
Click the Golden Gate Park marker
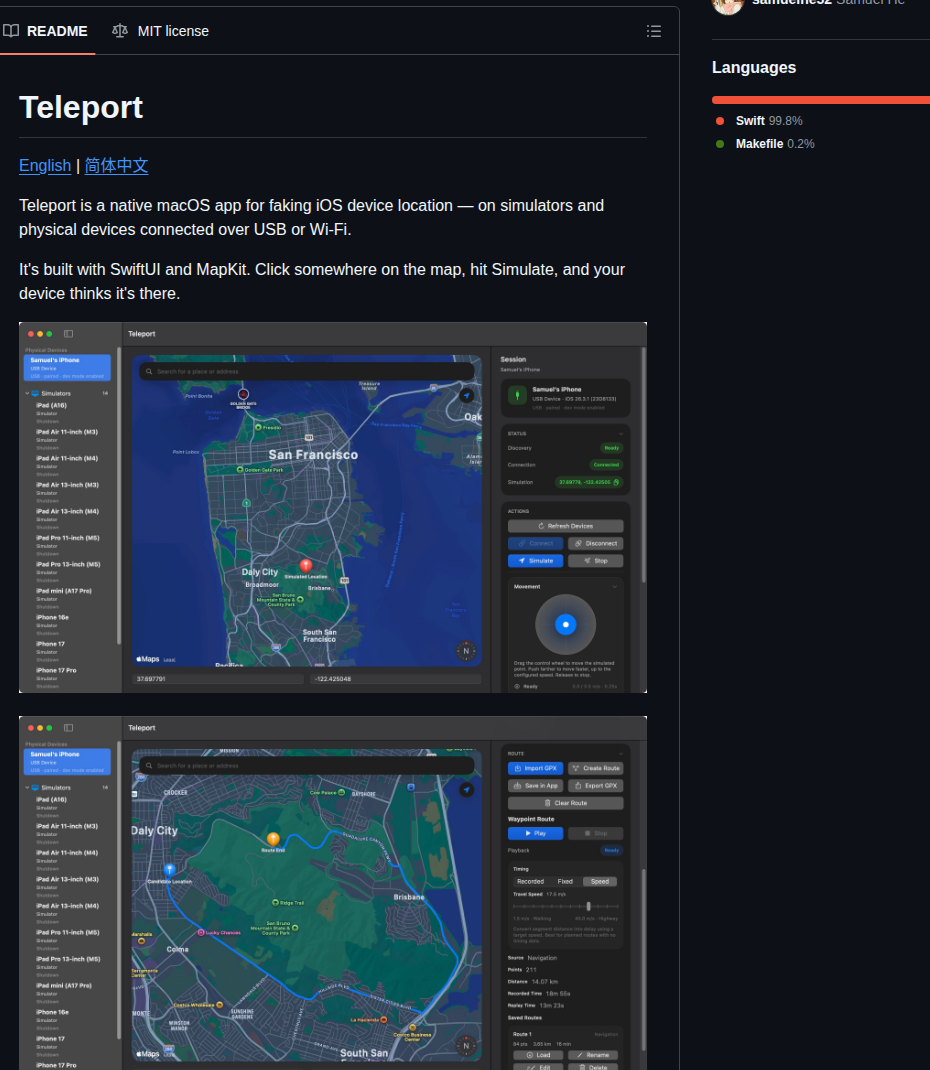240,469
